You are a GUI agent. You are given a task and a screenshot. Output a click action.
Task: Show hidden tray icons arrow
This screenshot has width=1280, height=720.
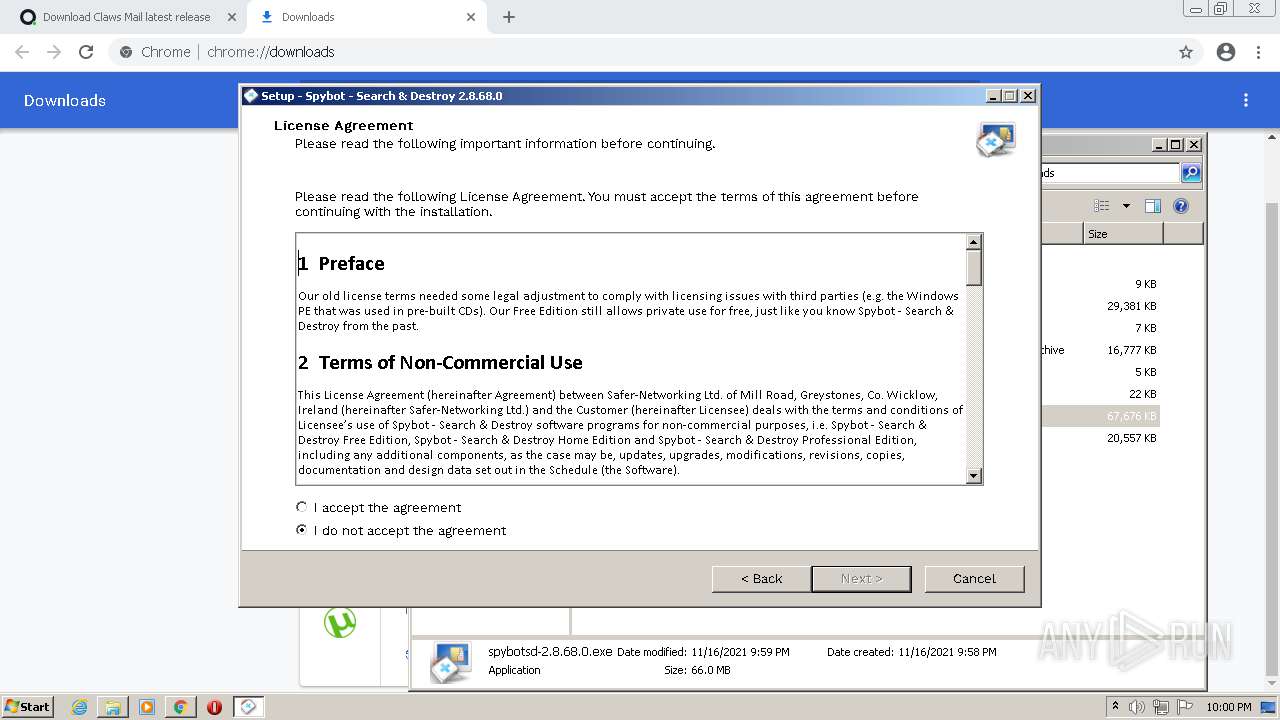[1116, 707]
